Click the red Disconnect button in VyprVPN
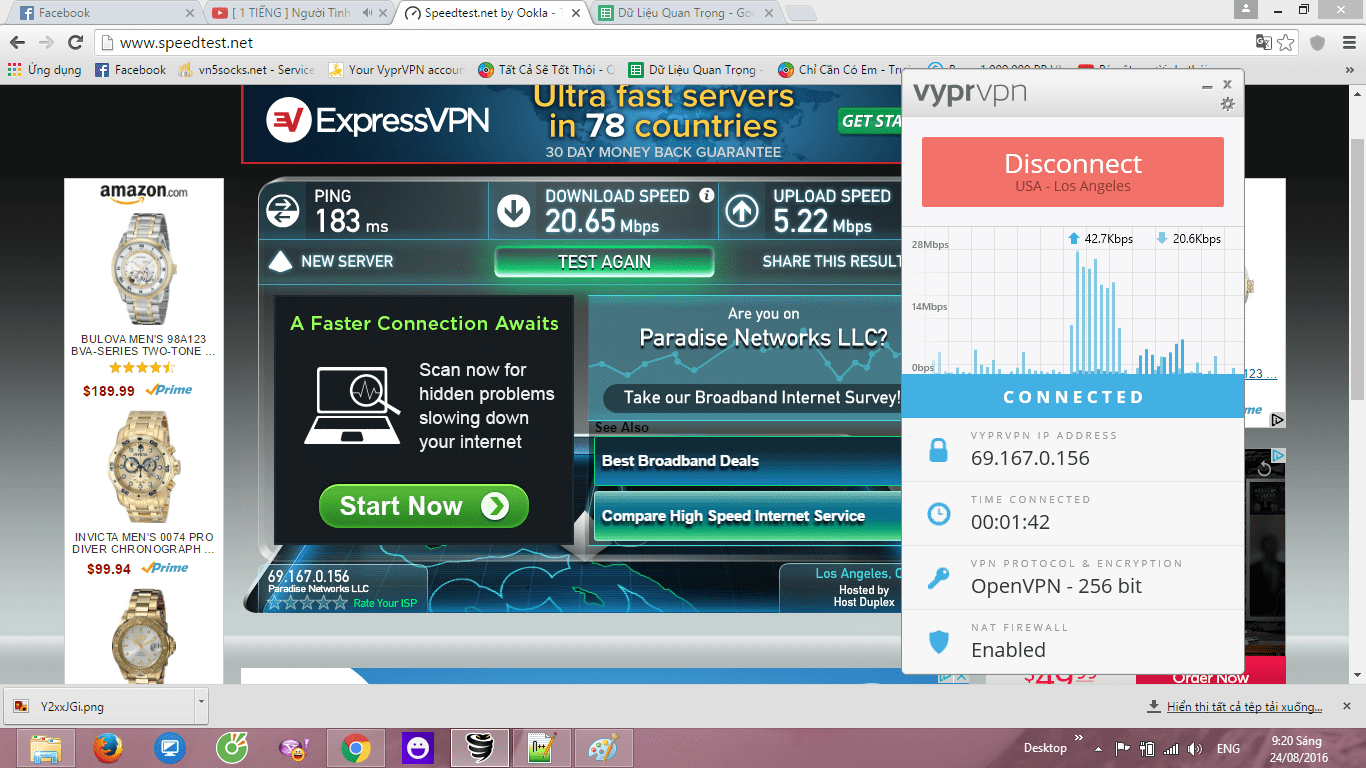The image size is (1366, 768). (x=1072, y=172)
